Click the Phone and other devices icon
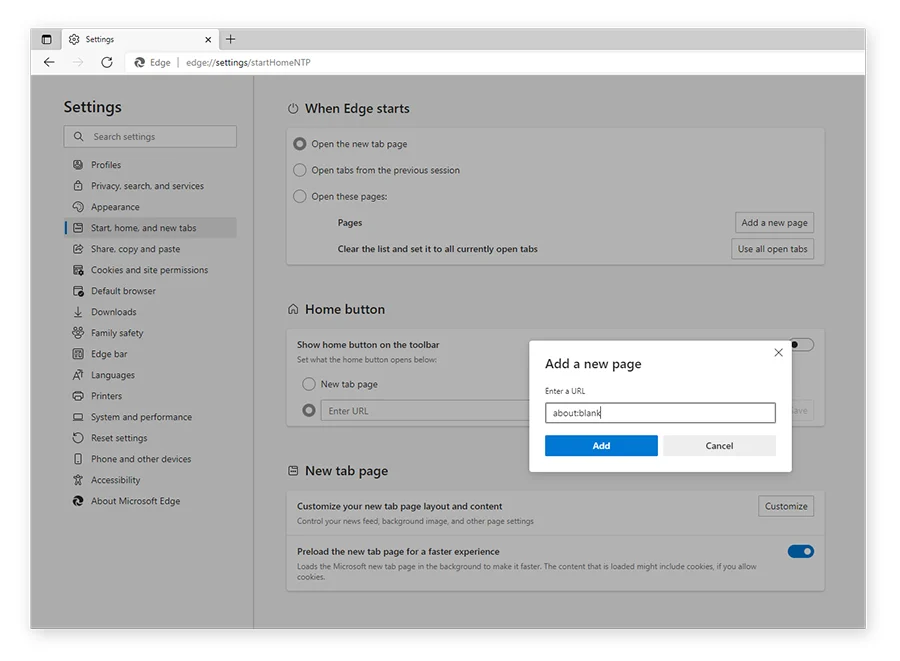The height and width of the screenshot is (661, 900). 78,459
